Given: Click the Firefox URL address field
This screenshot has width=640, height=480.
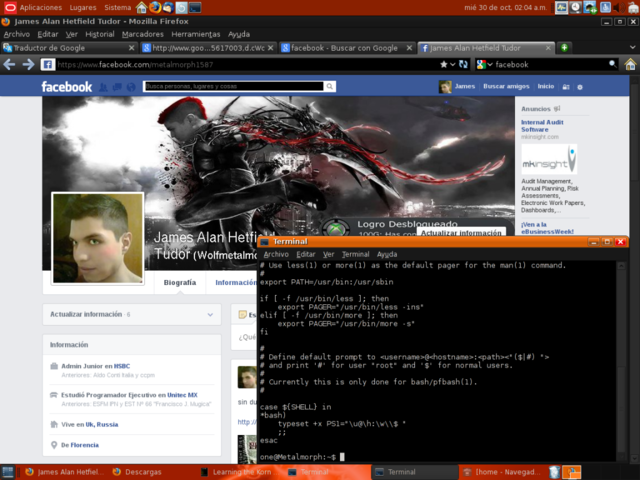Looking at the screenshot, I should [x=245, y=64].
